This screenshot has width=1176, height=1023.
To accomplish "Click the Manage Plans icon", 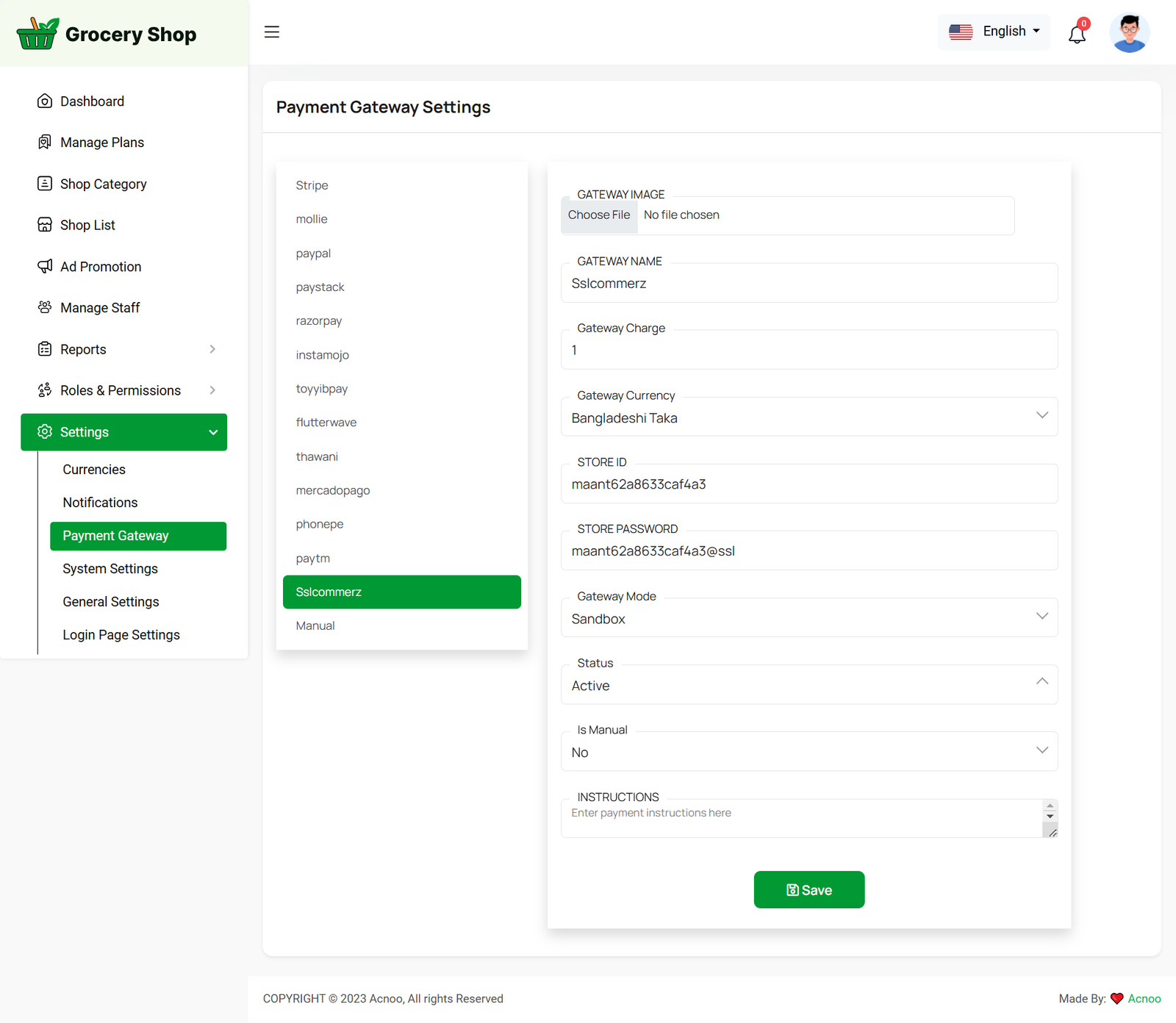I will point(45,143).
